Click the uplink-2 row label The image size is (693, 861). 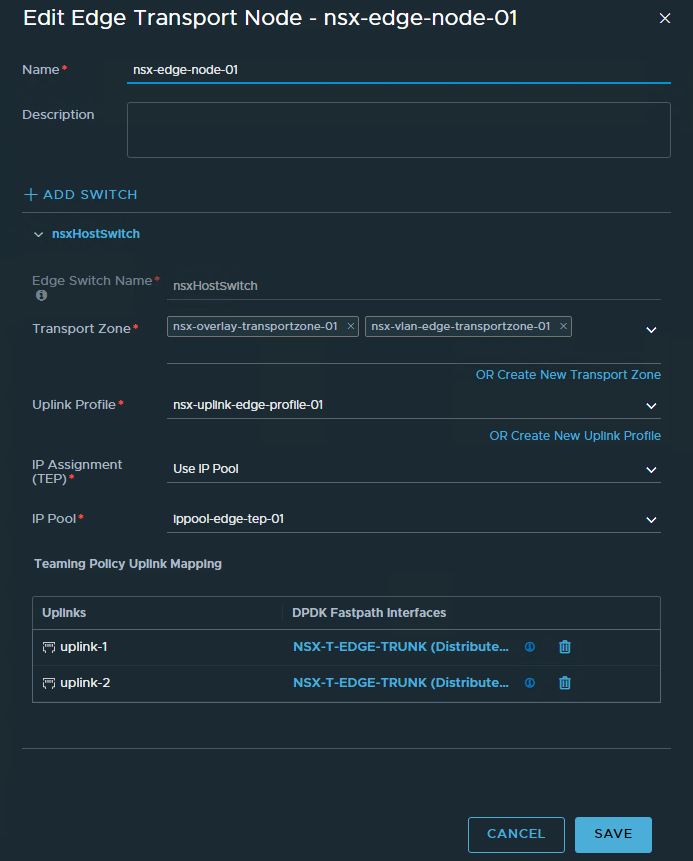[85, 683]
